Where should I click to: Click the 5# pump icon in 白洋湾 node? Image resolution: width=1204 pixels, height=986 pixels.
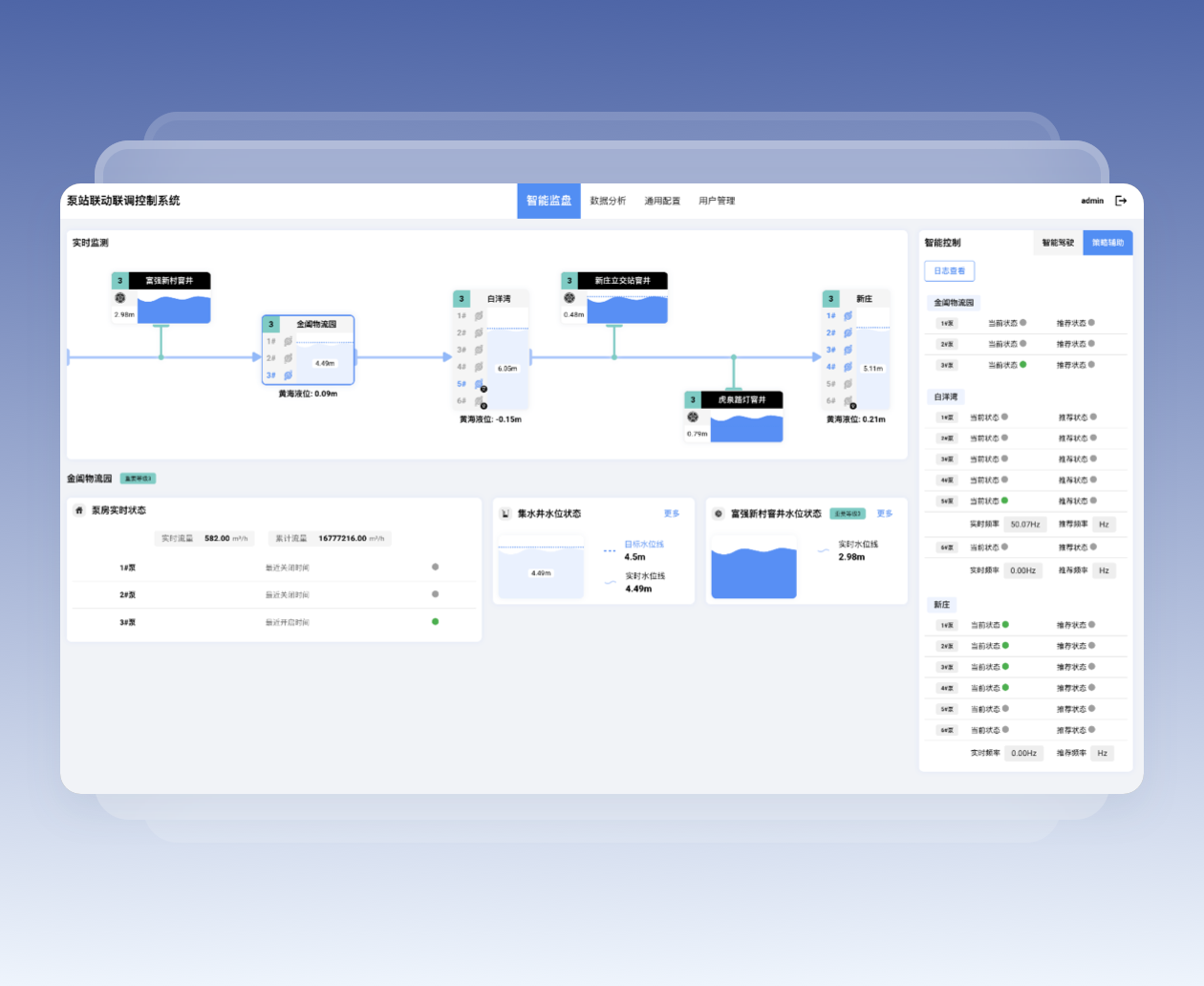point(479,384)
